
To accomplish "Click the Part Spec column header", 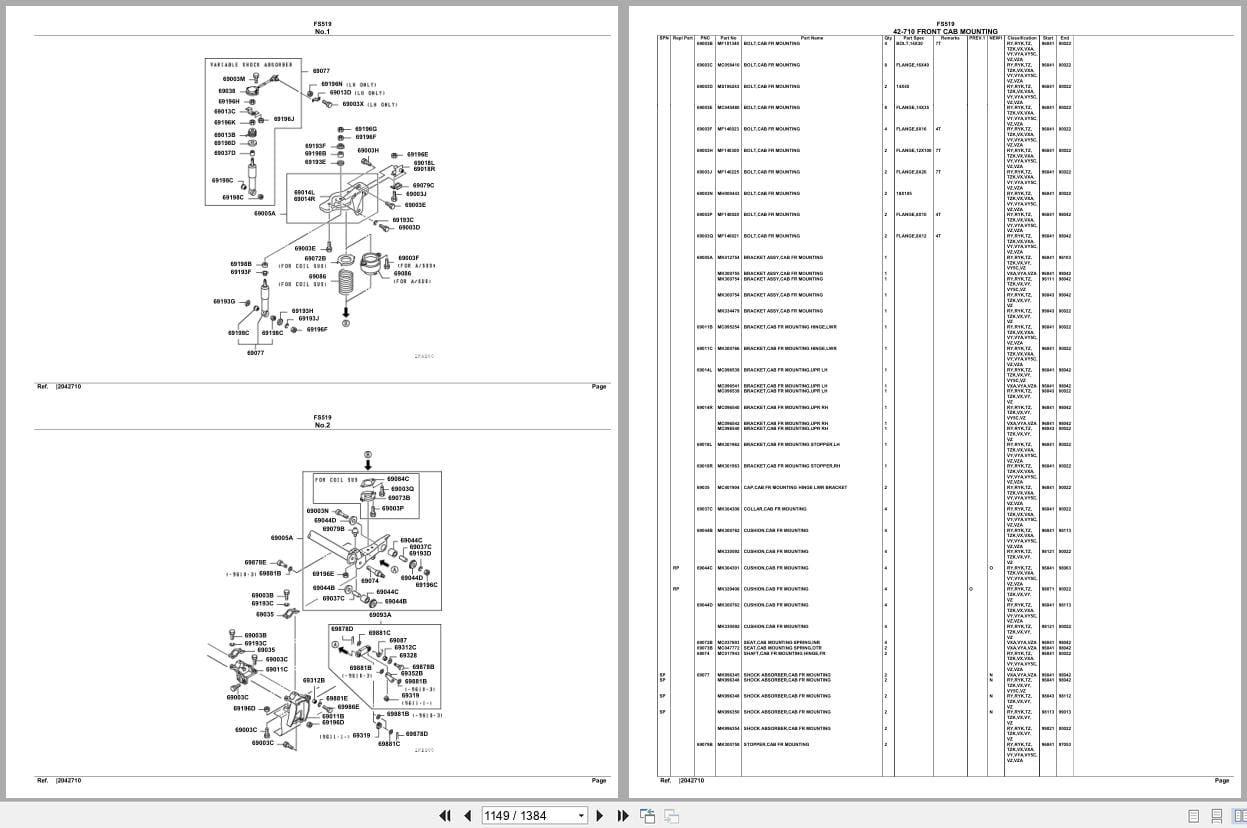I will (913, 38).
